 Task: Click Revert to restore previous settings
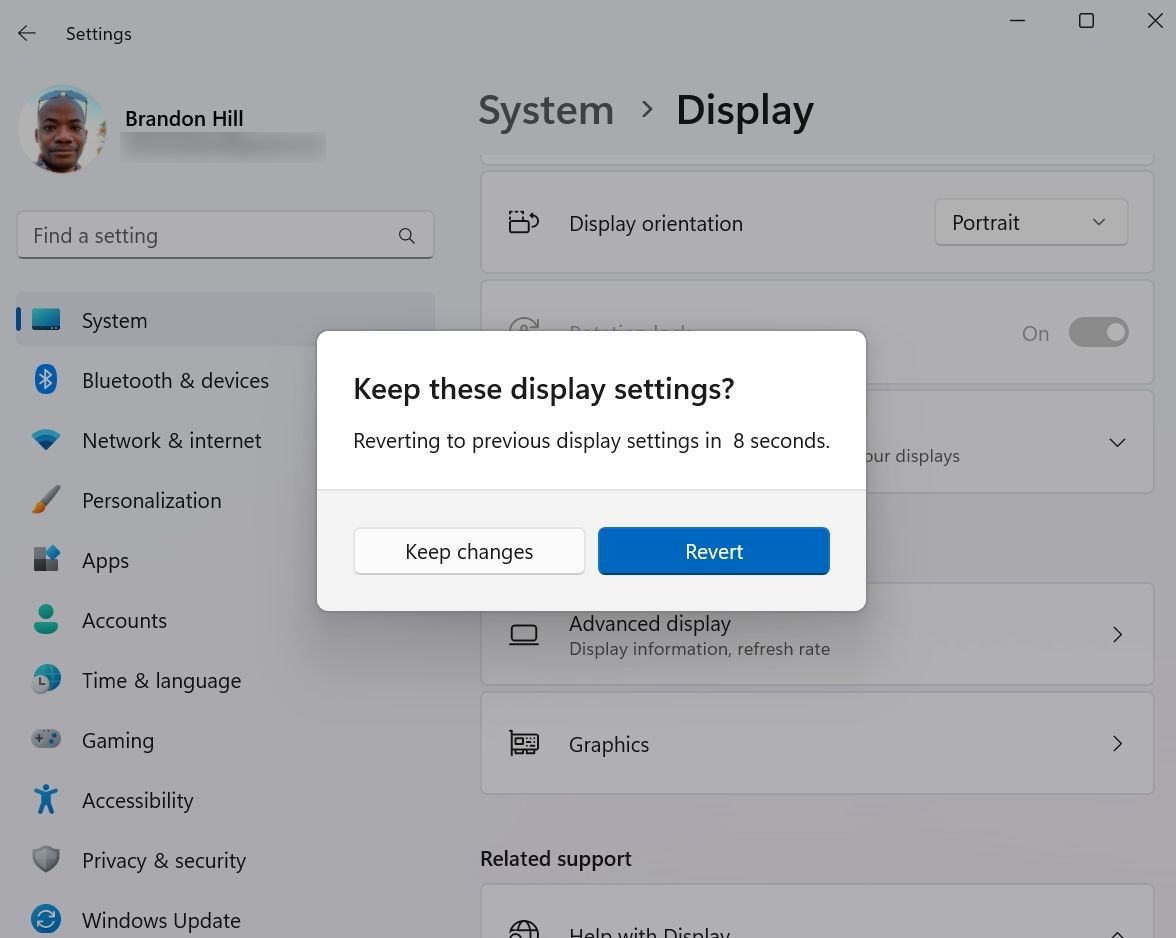coord(713,551)
